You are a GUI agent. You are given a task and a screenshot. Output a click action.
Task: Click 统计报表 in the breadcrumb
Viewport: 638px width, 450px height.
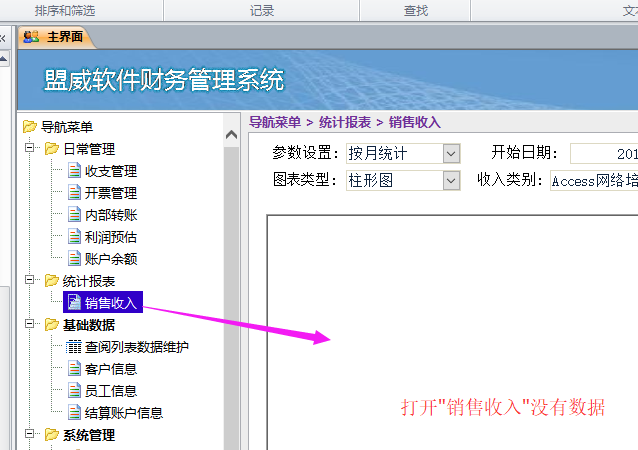click(345, 122)
